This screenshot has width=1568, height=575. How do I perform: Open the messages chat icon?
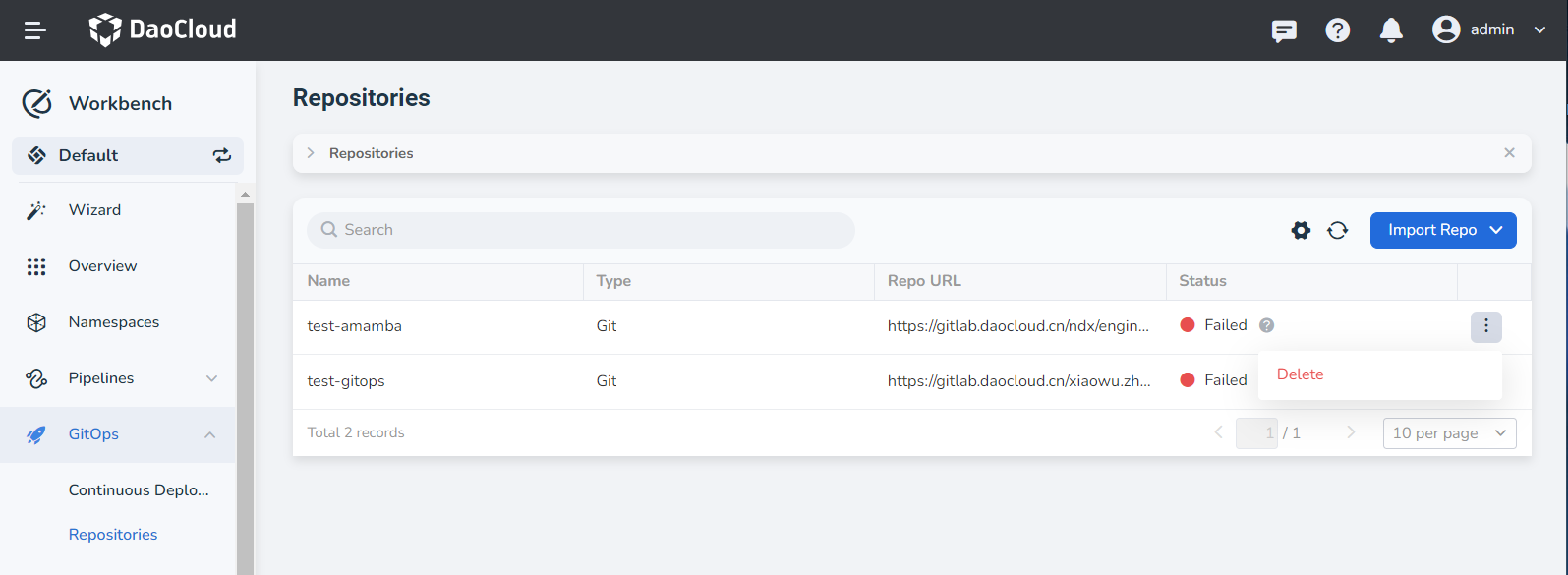click(x=1284, y=30)
